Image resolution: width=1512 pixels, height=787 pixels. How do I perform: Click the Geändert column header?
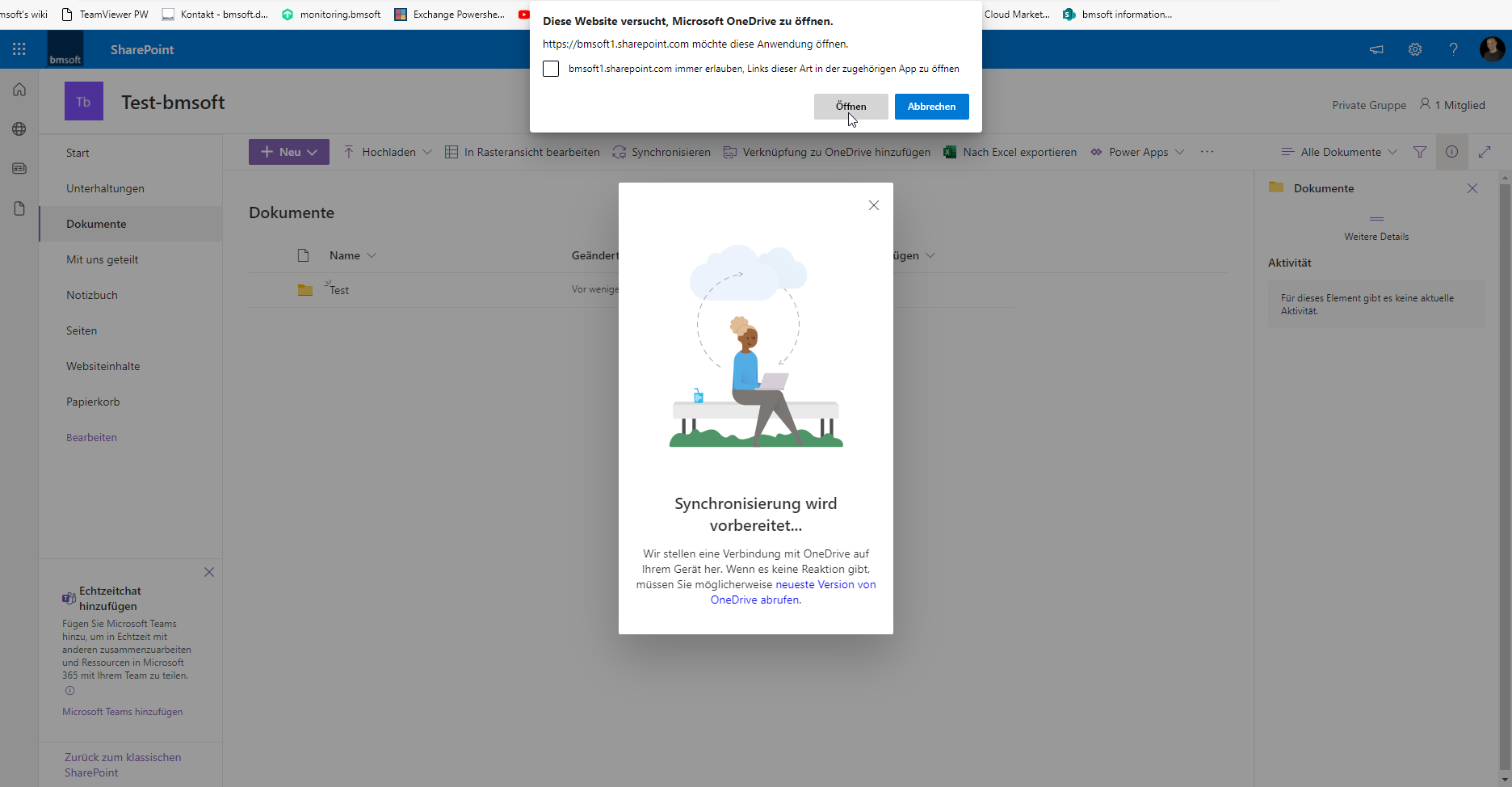[595, 255]
